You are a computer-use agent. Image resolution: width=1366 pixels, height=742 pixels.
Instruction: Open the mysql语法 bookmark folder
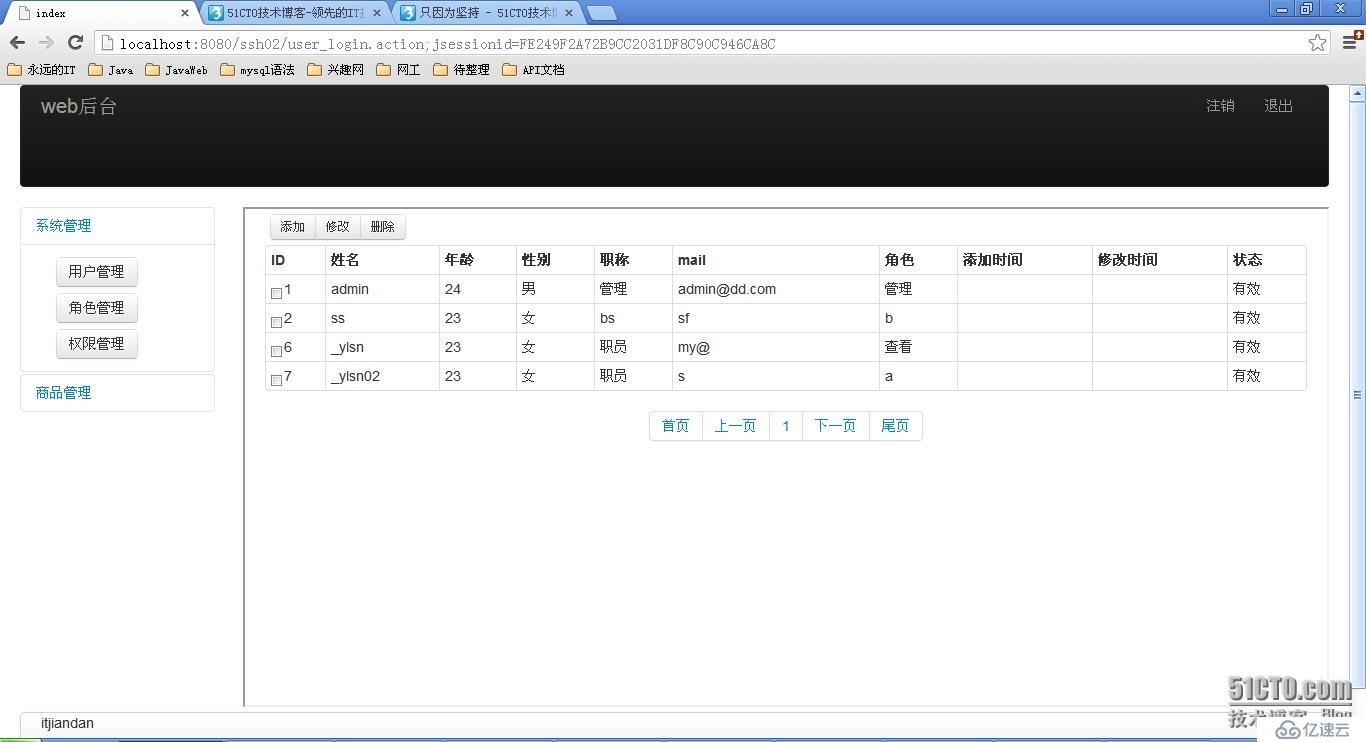pyautogui.click(x=257, y=70)
